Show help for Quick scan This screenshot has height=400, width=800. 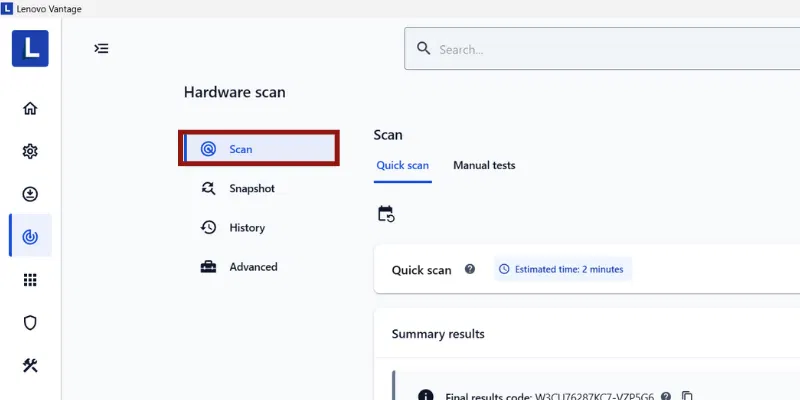(470, 269)
